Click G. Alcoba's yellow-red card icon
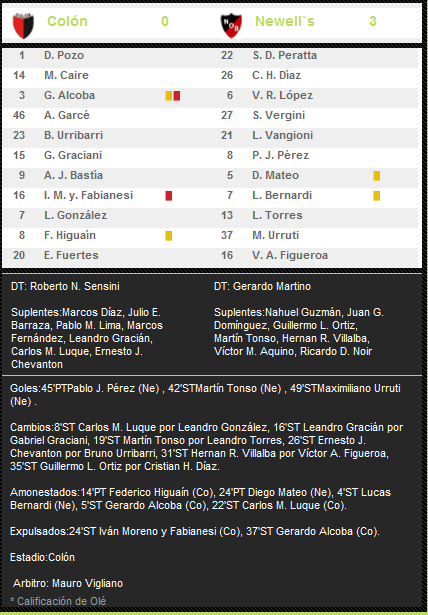 click(x=173, y=96)
